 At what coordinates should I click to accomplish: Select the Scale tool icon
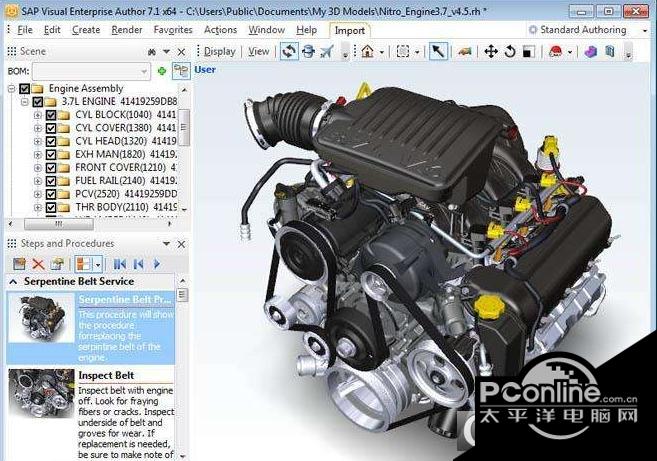[x=528, y=52]
